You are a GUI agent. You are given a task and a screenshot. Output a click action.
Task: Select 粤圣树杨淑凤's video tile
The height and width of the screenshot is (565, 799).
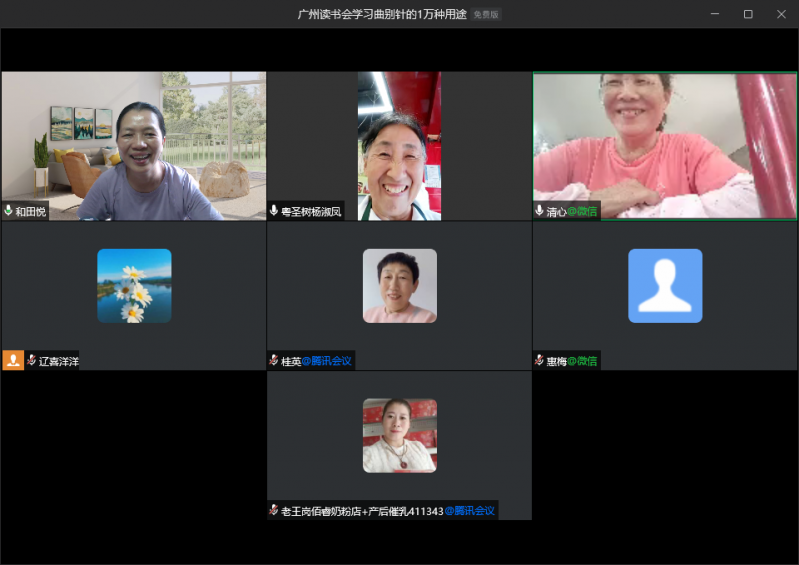click(x=399, y=140)
